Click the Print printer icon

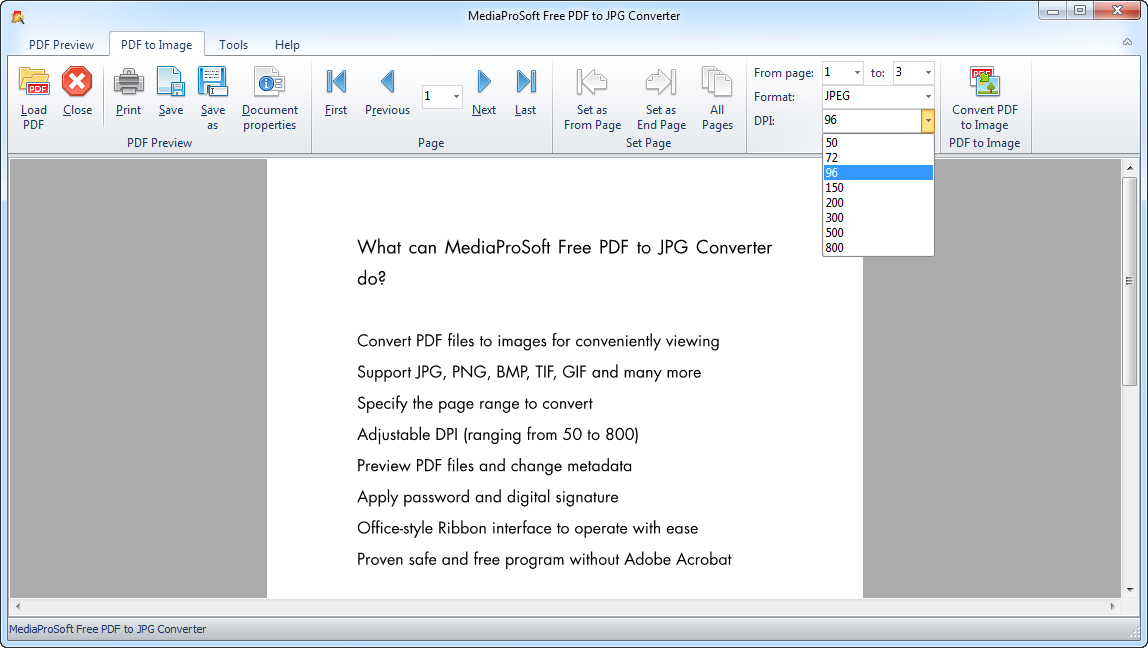[128, 81]
